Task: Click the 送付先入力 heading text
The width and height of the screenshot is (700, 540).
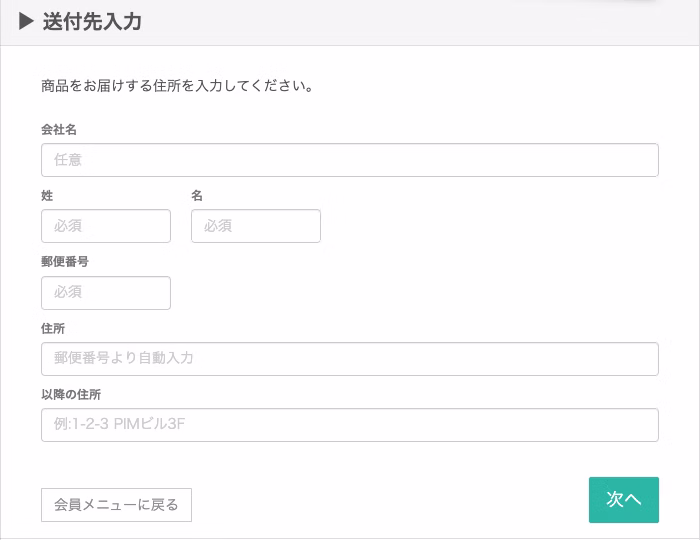Action: click(92, 21)
